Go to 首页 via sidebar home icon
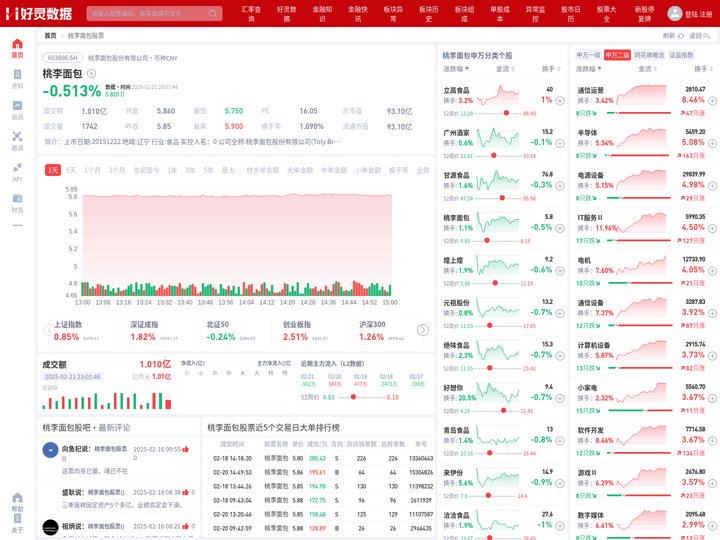720x540 pixels. point(17,48)
